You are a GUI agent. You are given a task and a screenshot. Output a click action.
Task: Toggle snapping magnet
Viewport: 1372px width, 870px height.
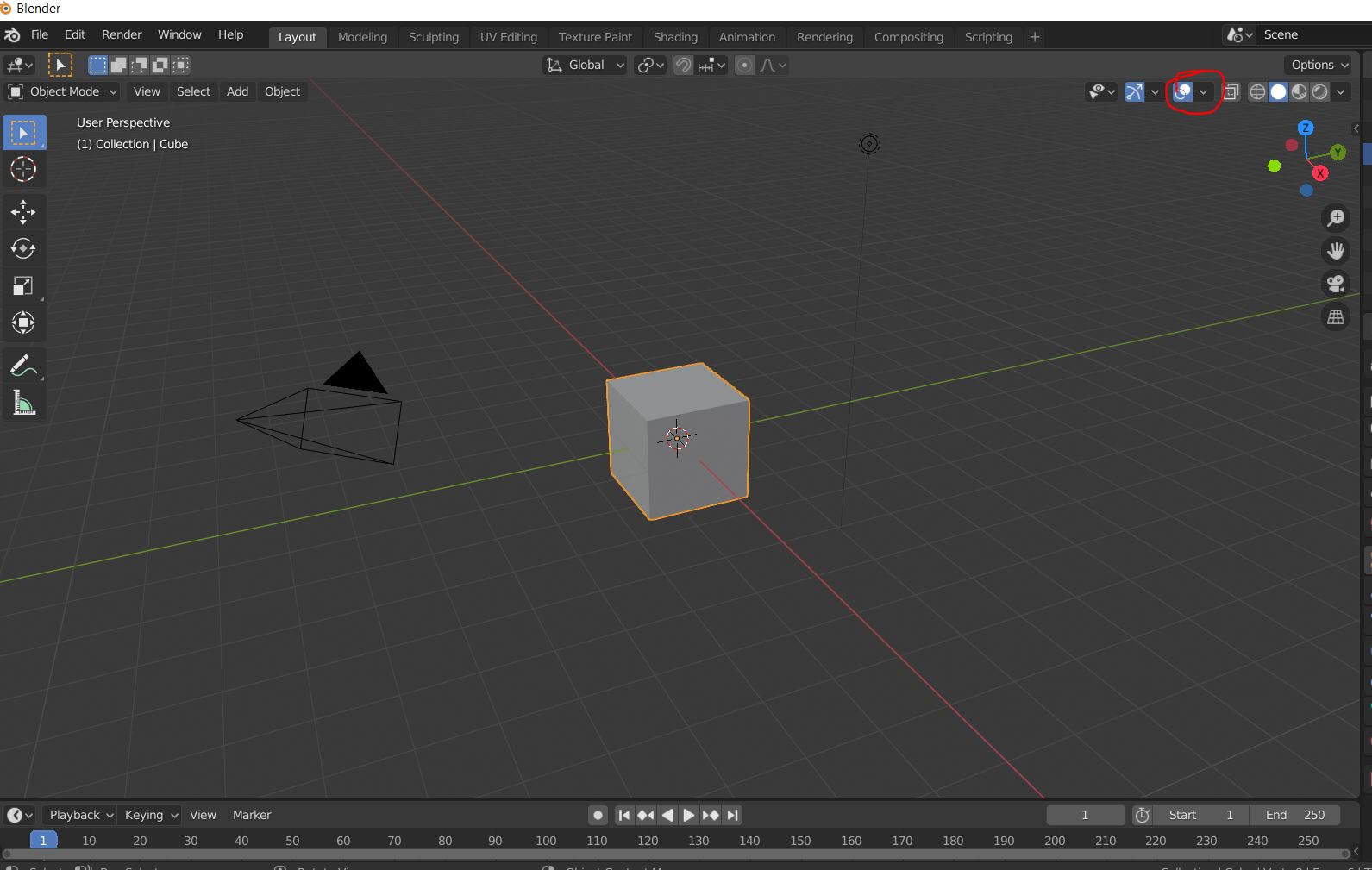tap(683, 65)
